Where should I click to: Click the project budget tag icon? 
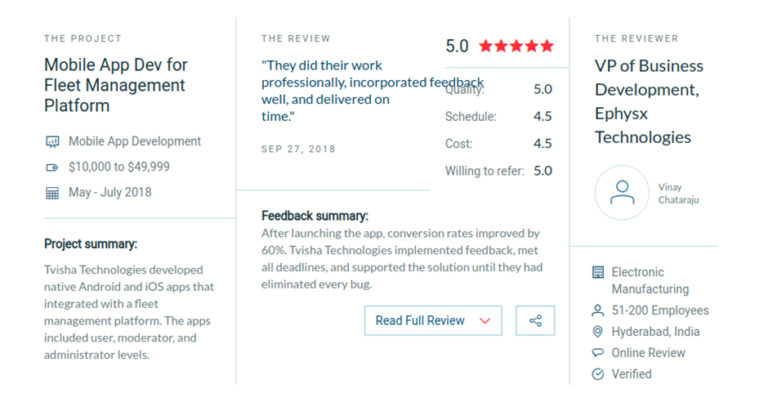(53, 167)
